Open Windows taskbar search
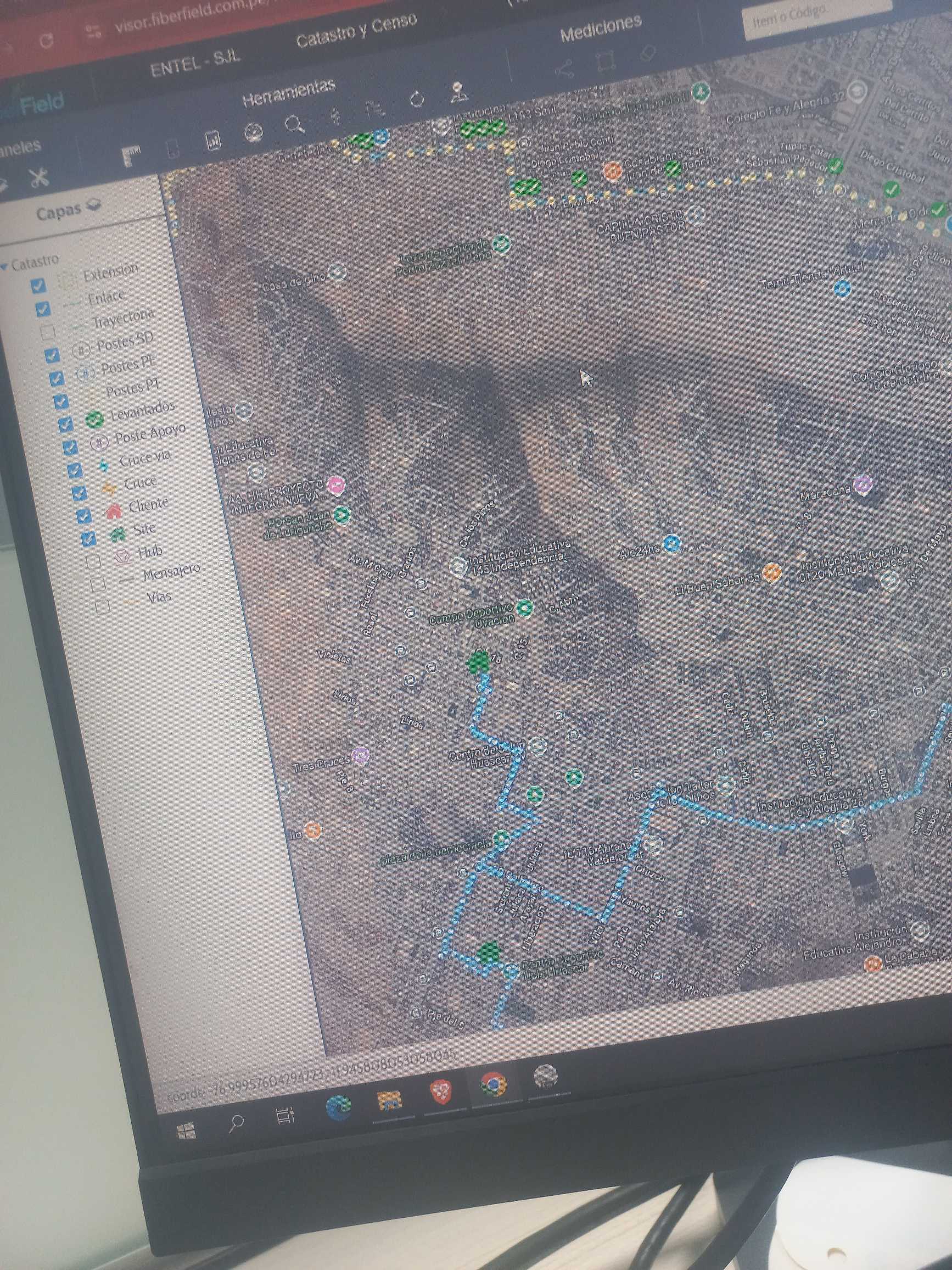952x1270 pixels. [236, 1123]
